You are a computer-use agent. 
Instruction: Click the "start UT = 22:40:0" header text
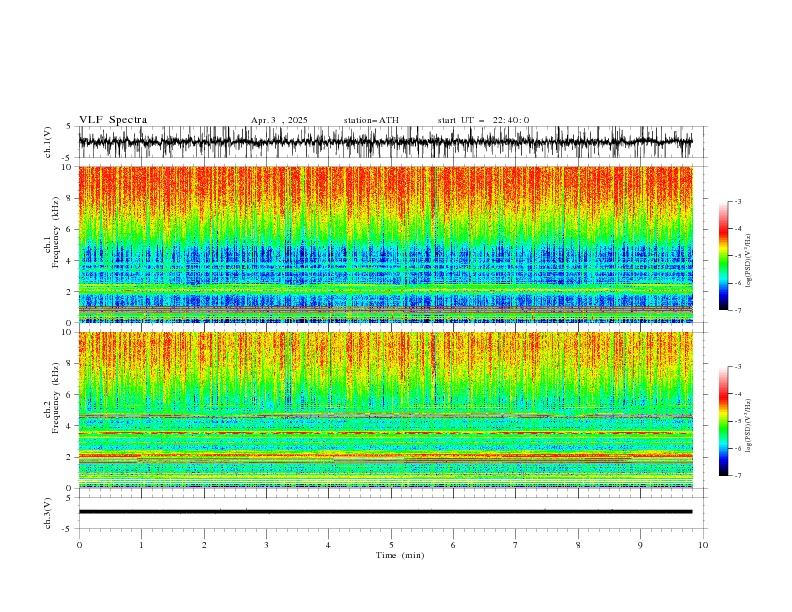[x=483, y=120]
